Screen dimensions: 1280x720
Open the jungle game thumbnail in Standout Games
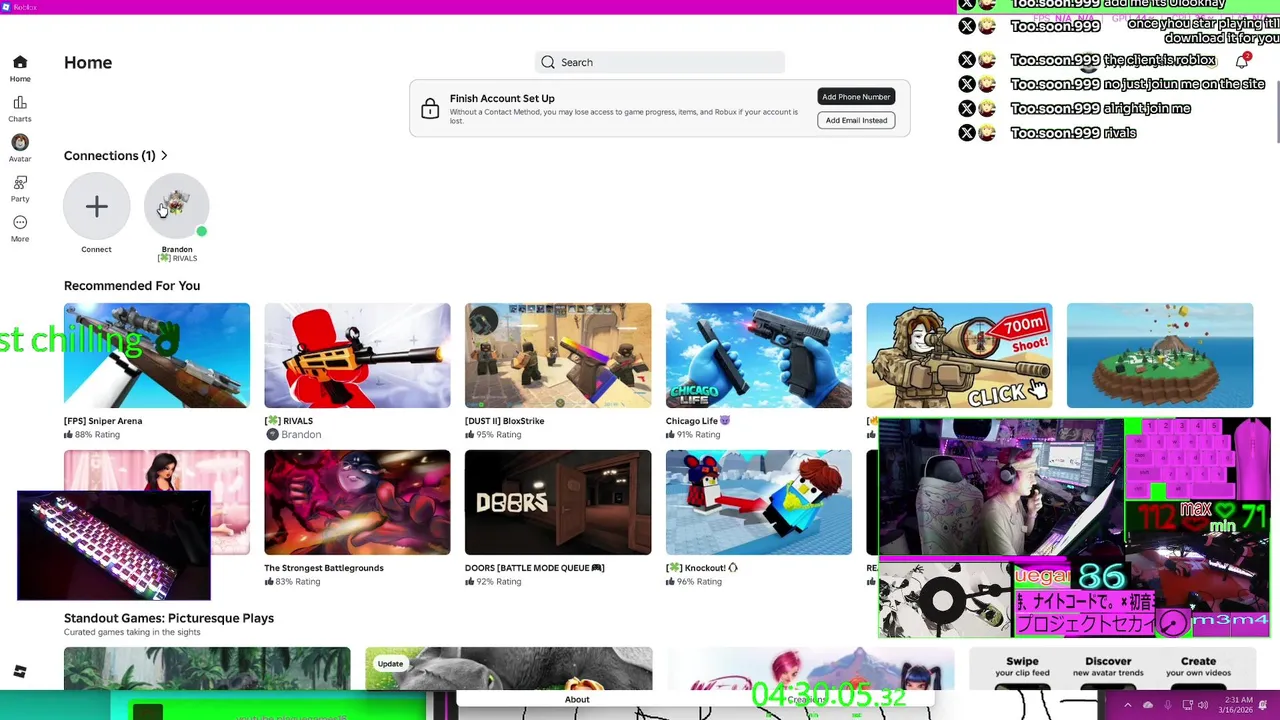coord(207,669)
